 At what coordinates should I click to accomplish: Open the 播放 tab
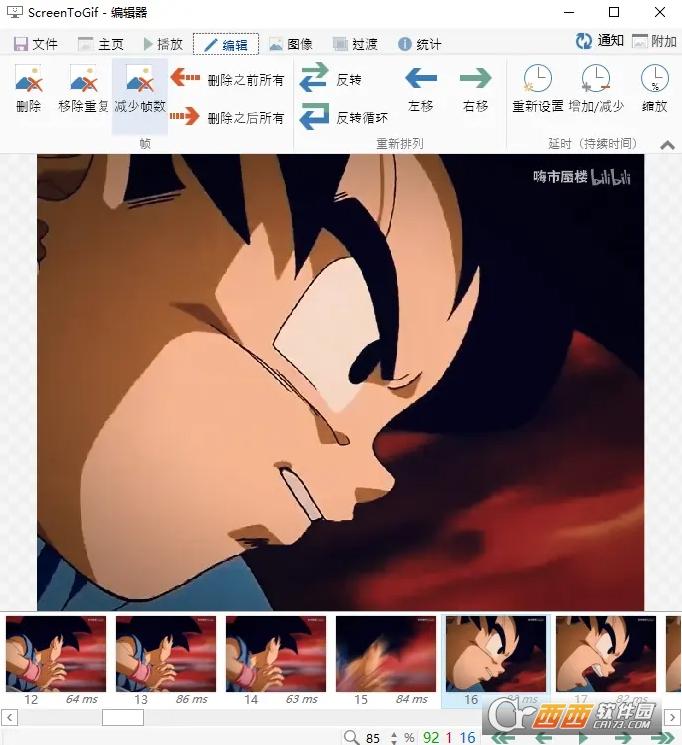click(163, 44)
